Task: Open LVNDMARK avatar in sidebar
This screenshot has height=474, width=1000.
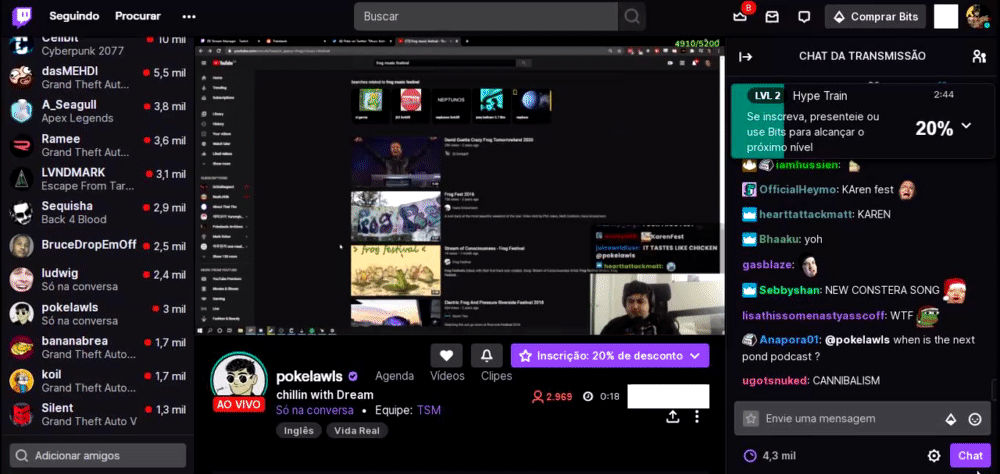Action: 21,179
